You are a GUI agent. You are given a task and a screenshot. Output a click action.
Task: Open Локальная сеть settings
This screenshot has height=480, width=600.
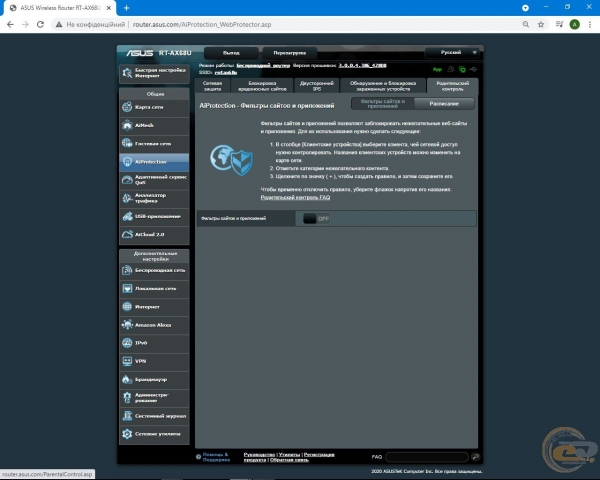pos(154,289)
